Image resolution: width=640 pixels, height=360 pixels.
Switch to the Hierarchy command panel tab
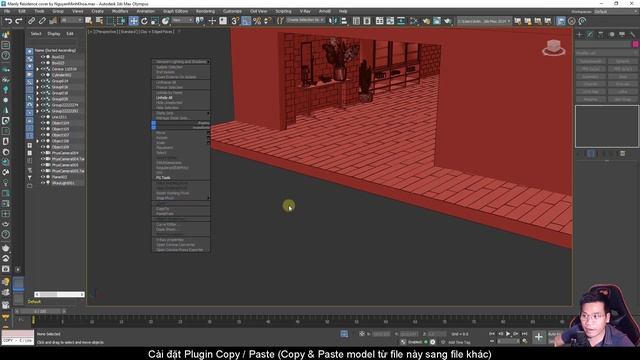tap(600, 35)
